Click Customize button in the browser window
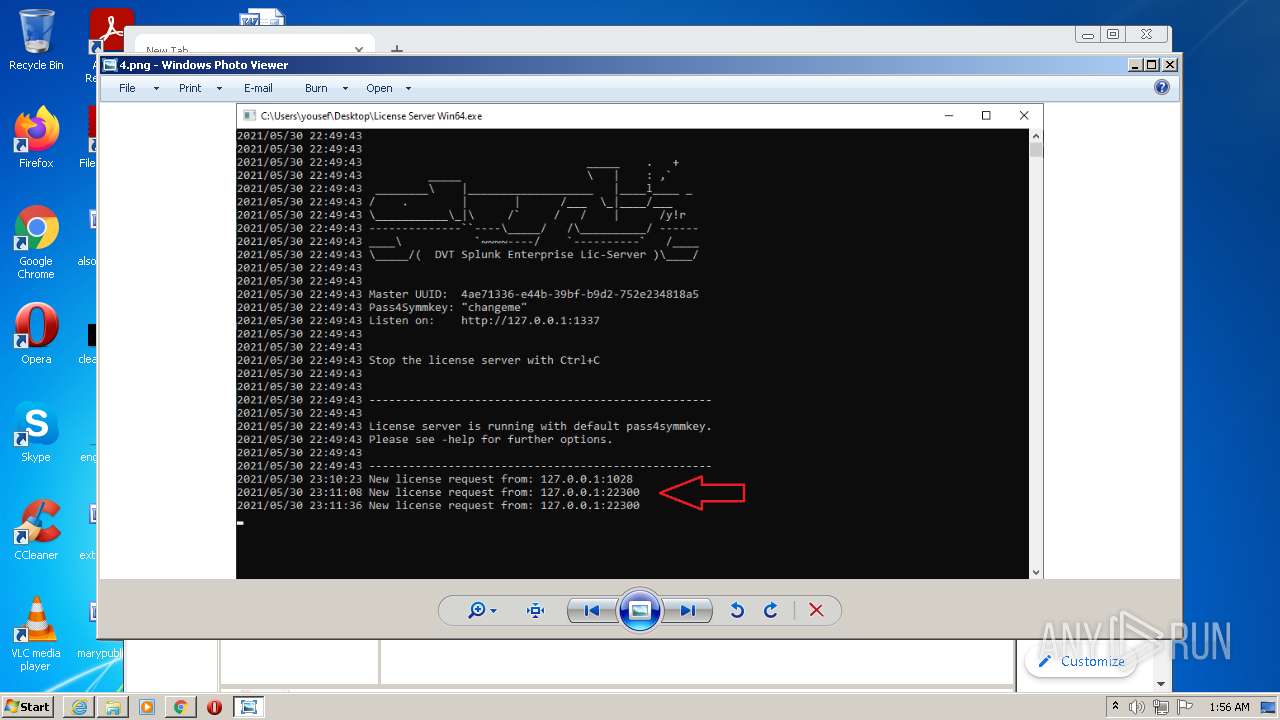The height and width of the screenshot is (720, 1280). (1081, 661)
